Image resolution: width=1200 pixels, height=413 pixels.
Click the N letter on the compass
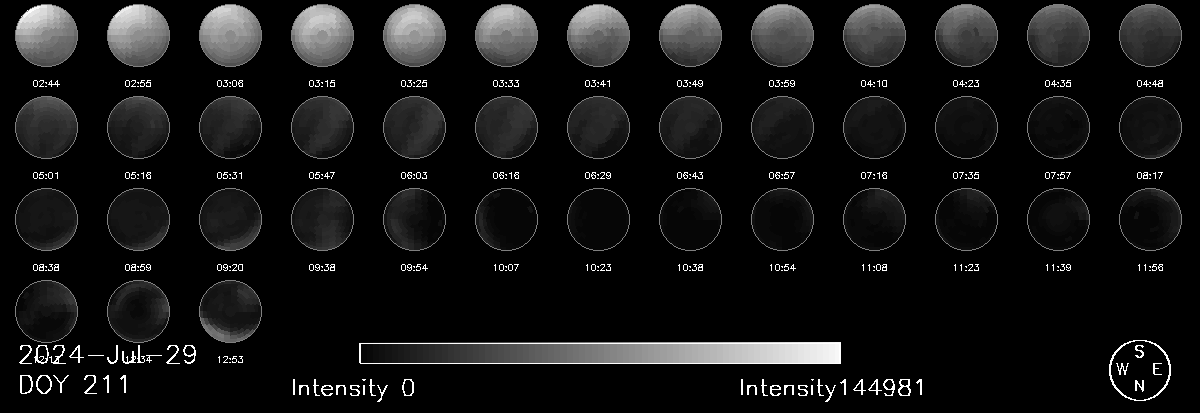coord(1139,387)
